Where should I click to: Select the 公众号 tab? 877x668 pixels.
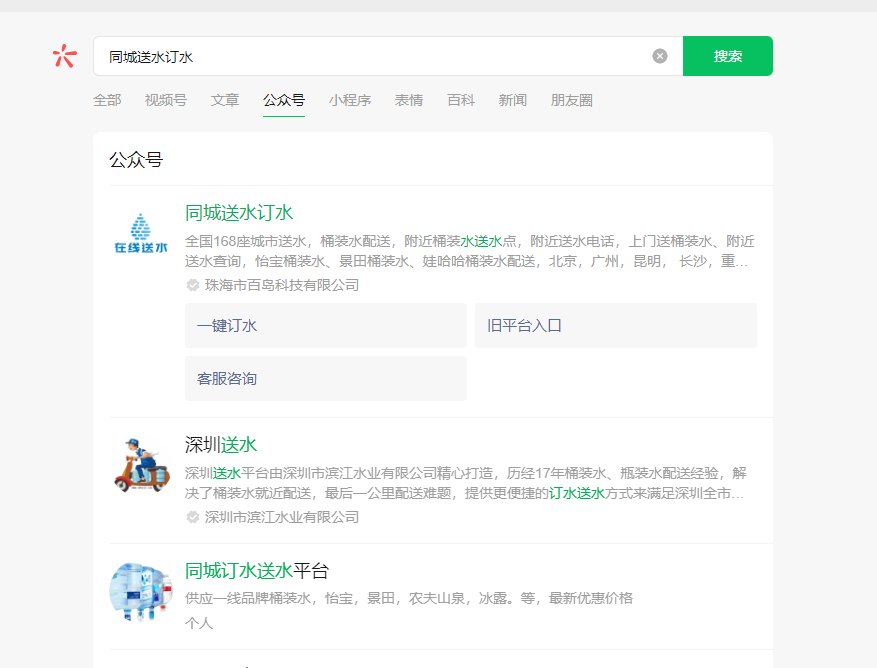point(284,100)
